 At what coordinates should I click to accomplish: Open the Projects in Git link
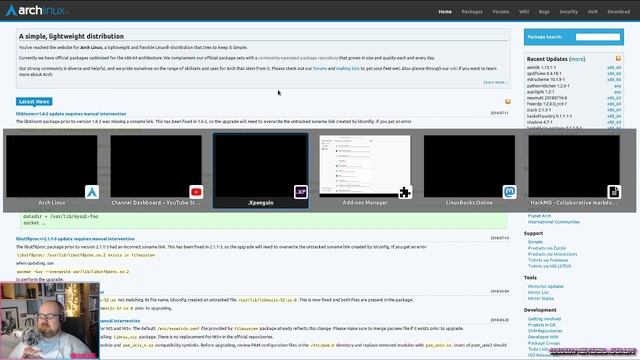542,325
